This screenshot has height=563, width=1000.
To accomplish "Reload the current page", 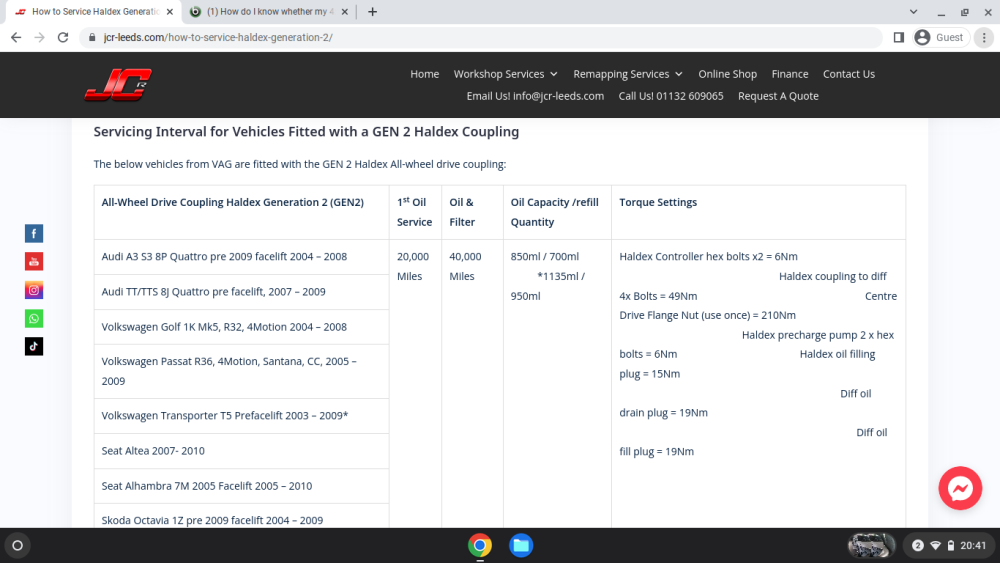I will click(x=62, y=38).
